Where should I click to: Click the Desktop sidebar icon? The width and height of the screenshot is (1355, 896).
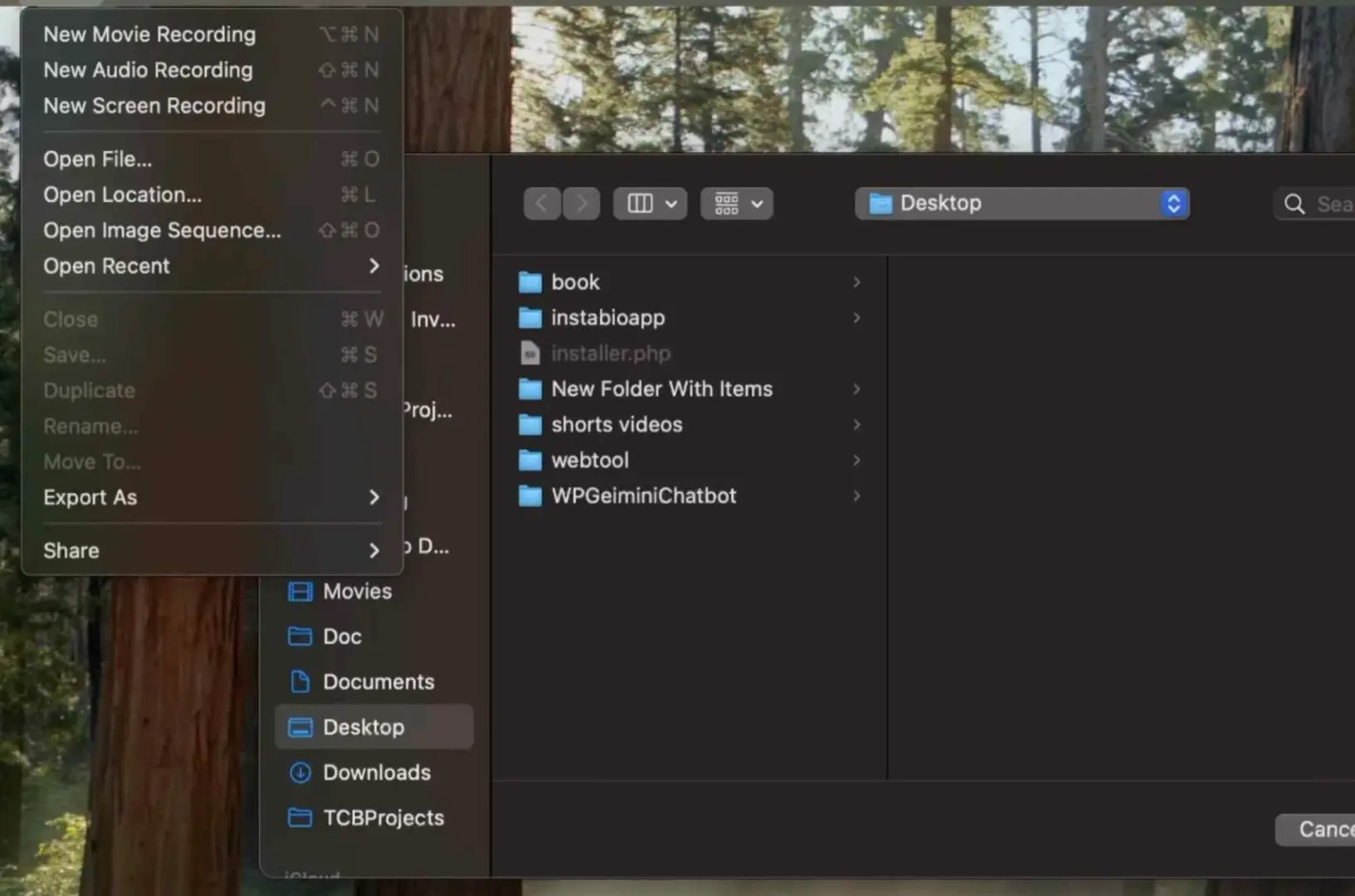300,728
